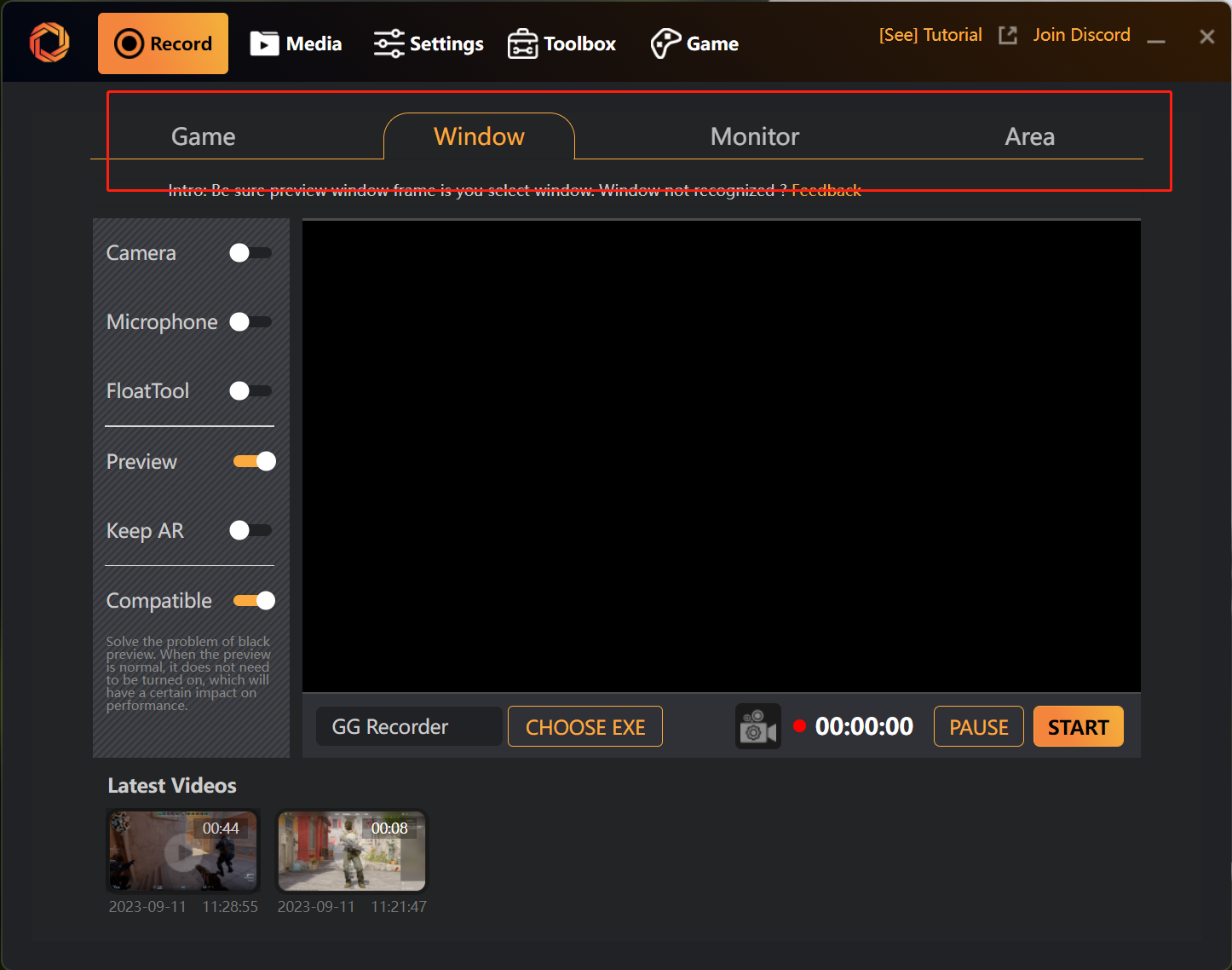1232x970 pixels.
Task: Switch to the Monitor tab
Action: point(754,136)
